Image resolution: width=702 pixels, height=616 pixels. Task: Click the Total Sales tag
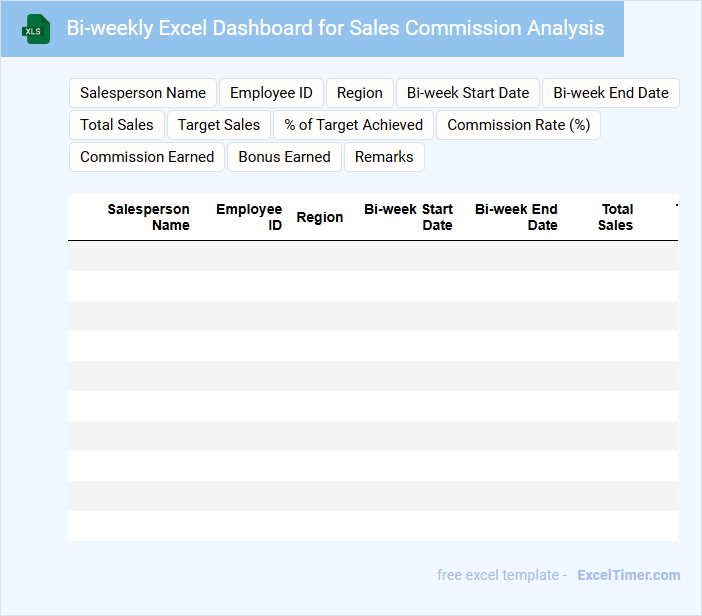coord(117,125)
